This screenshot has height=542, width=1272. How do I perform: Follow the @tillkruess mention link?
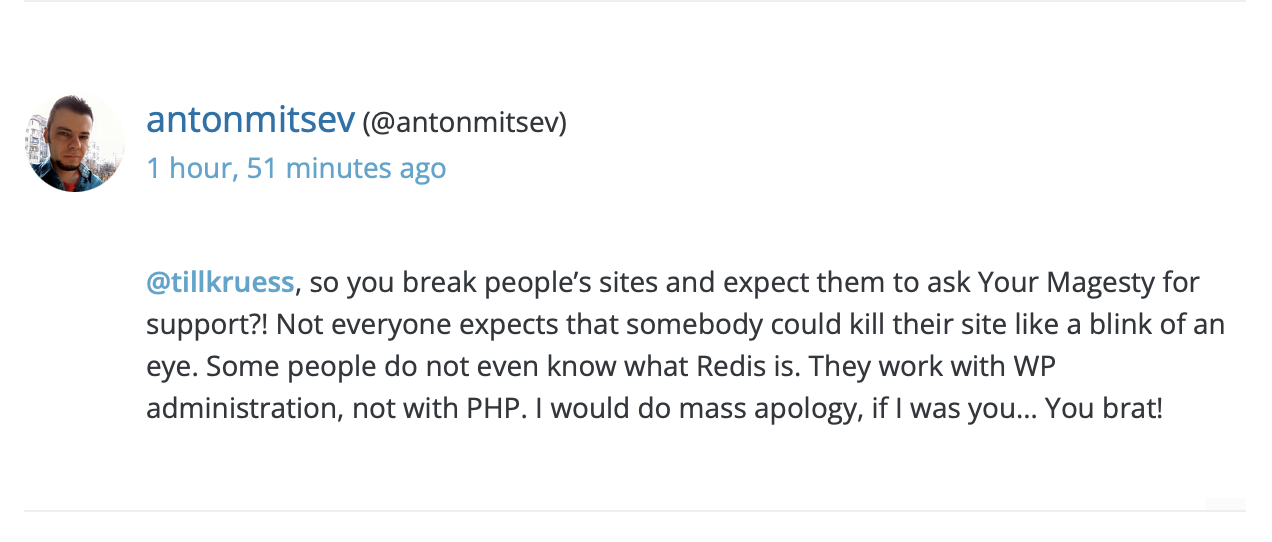pos(220,283)
